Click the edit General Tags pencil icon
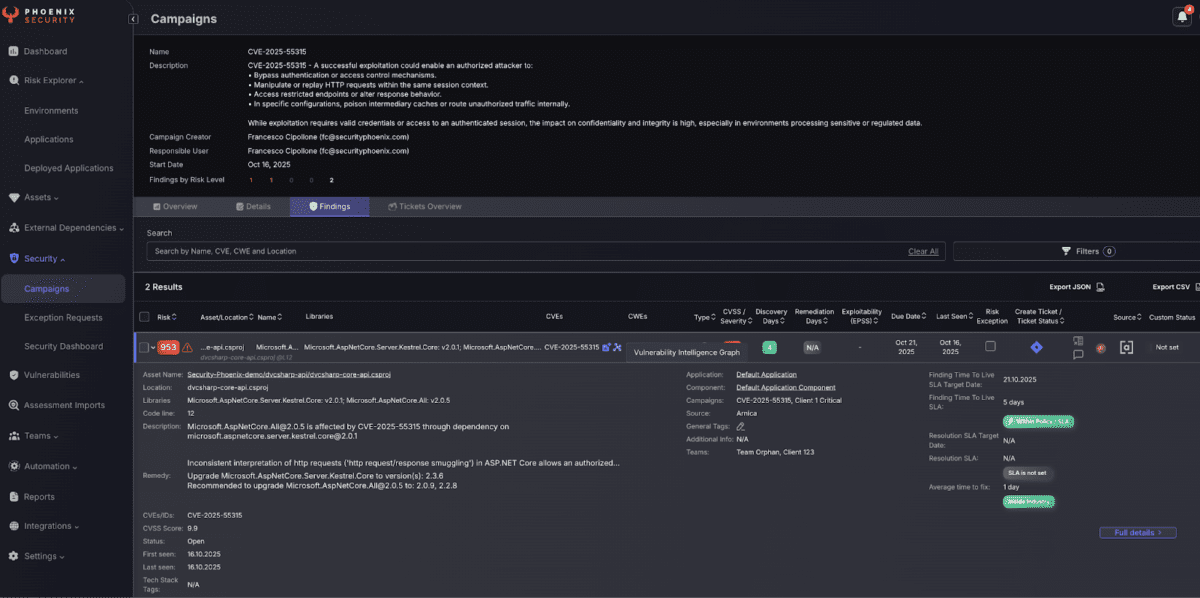 coord(741,427)
